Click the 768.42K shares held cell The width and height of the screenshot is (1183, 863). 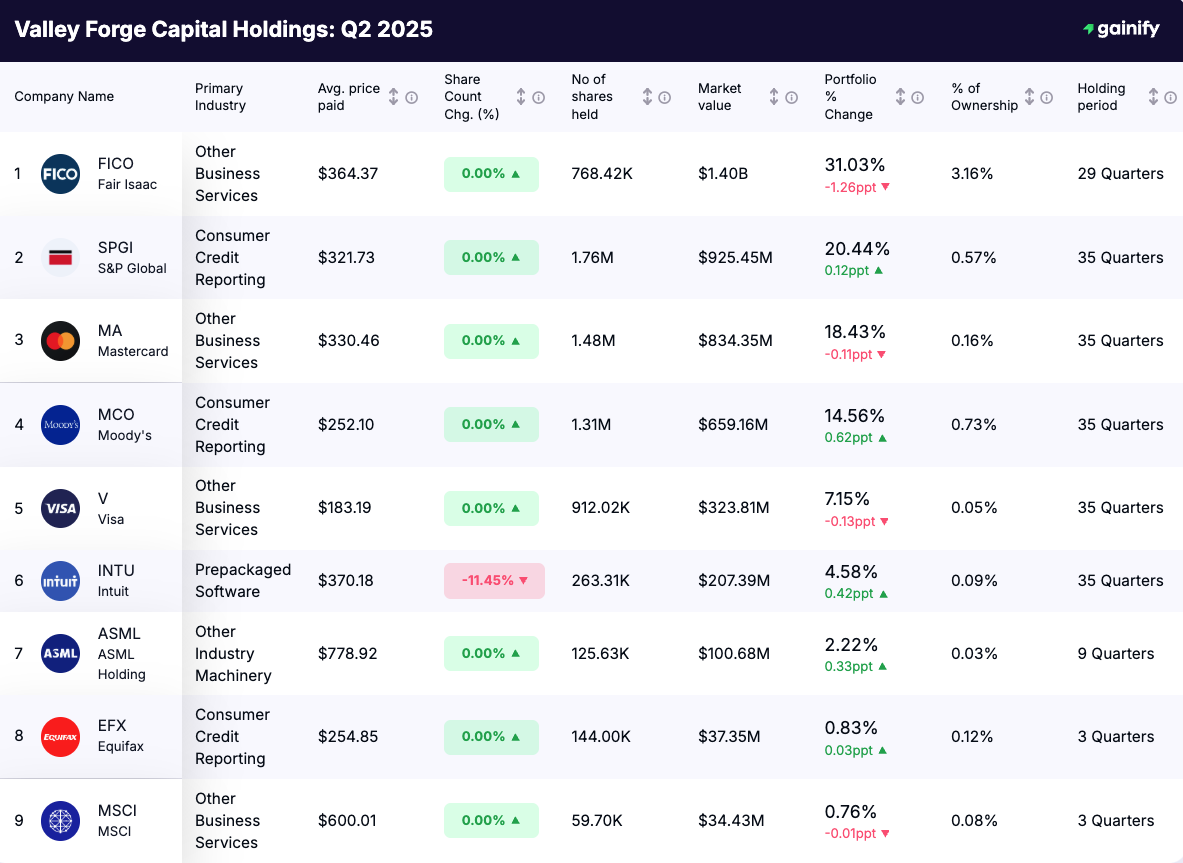[601, 174]
